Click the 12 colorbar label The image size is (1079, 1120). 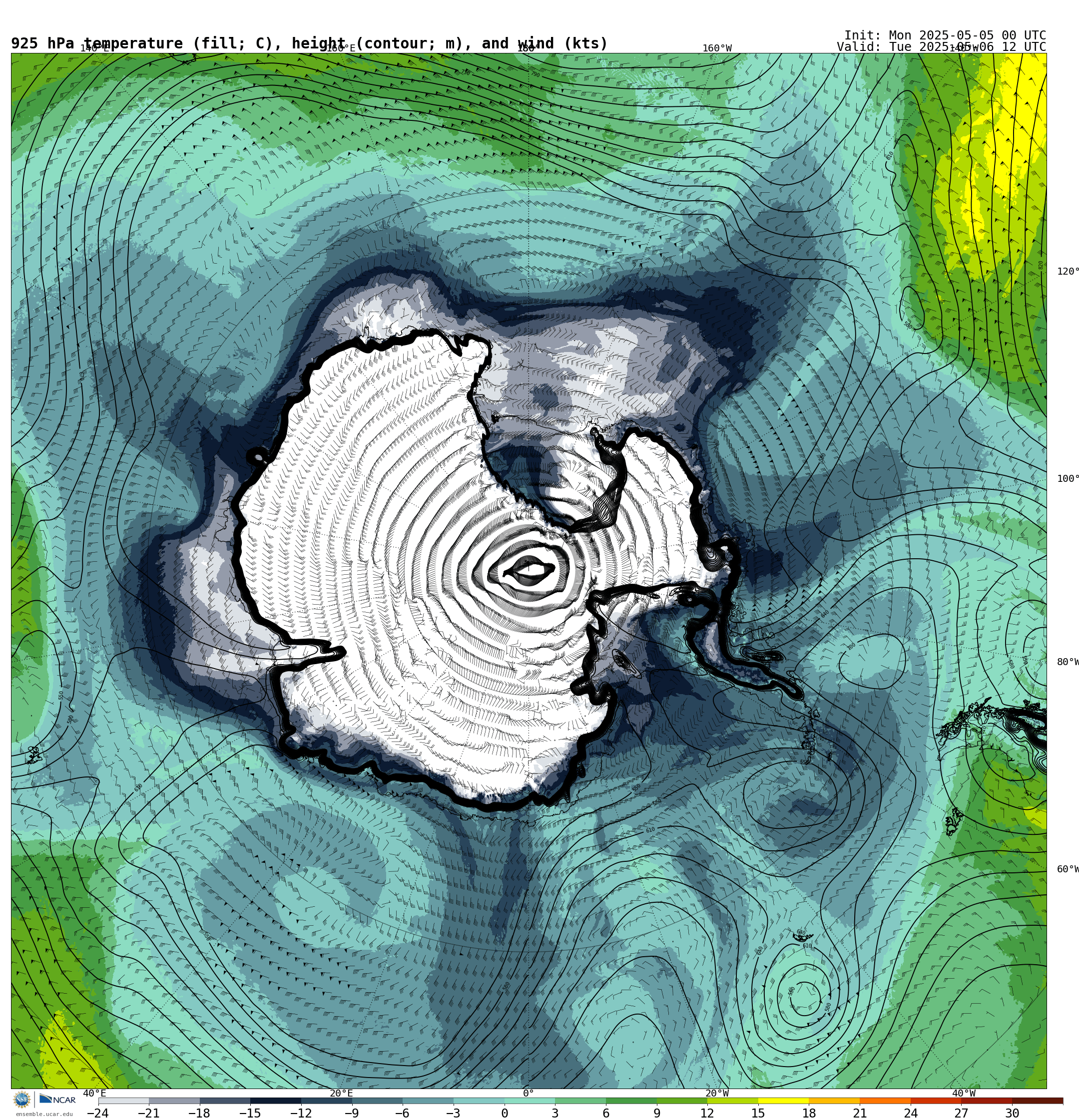click(707, 1113)
